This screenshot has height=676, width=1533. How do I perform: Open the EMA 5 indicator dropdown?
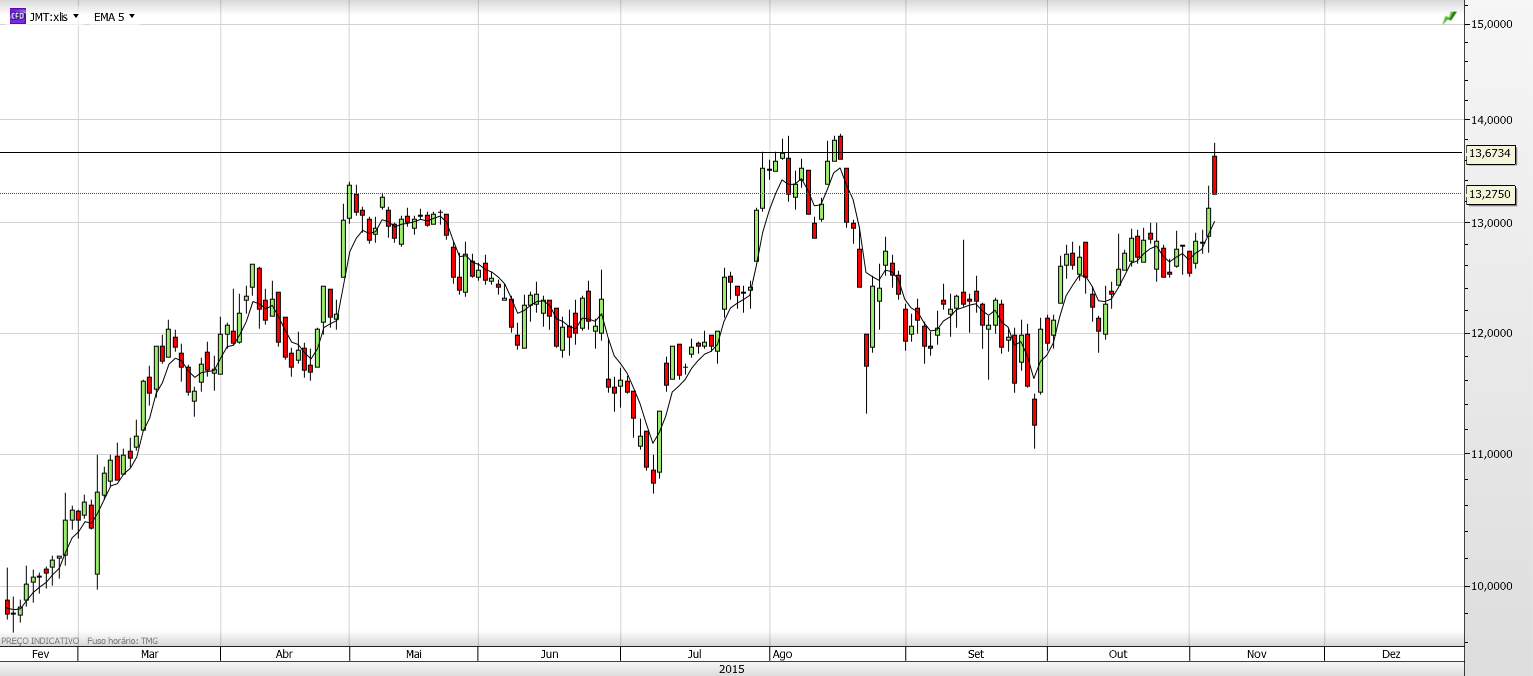tap(114, 17)
